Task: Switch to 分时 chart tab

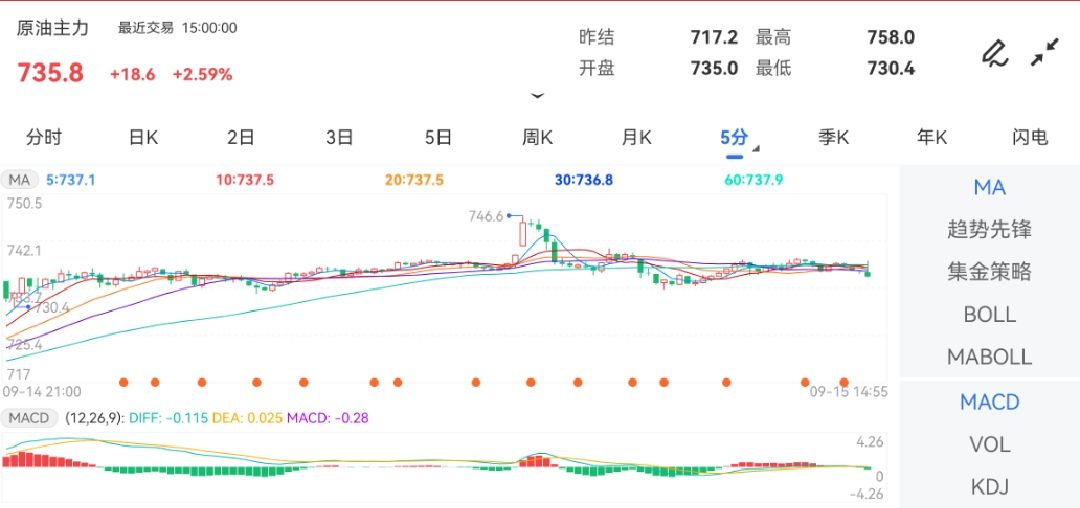Action: point(44,137)
